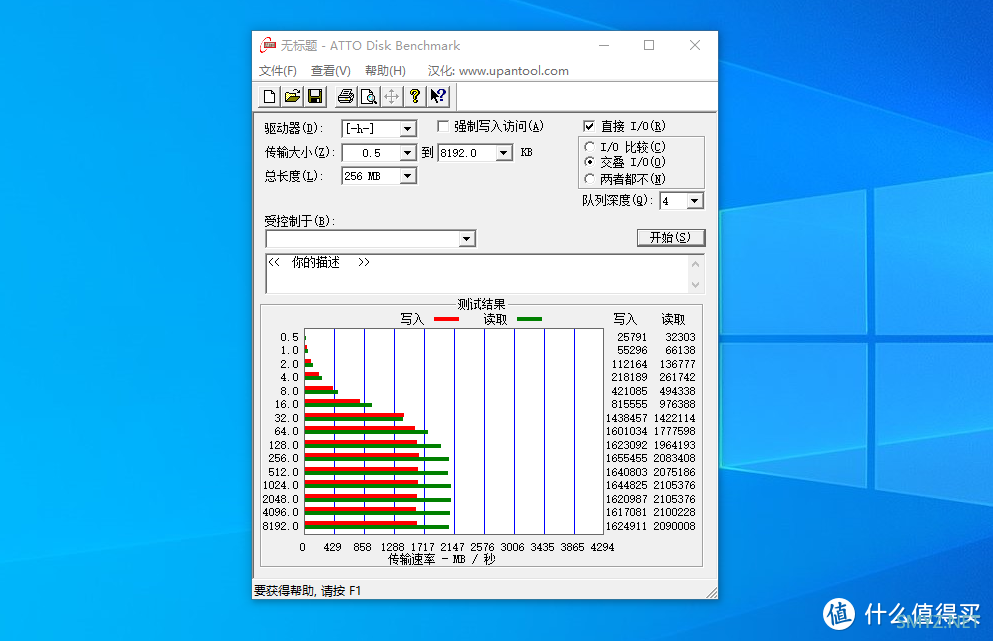Click the 写入 results column header
Image resolution: width=993 pixels, height=641 pixels.
(625, 319)
